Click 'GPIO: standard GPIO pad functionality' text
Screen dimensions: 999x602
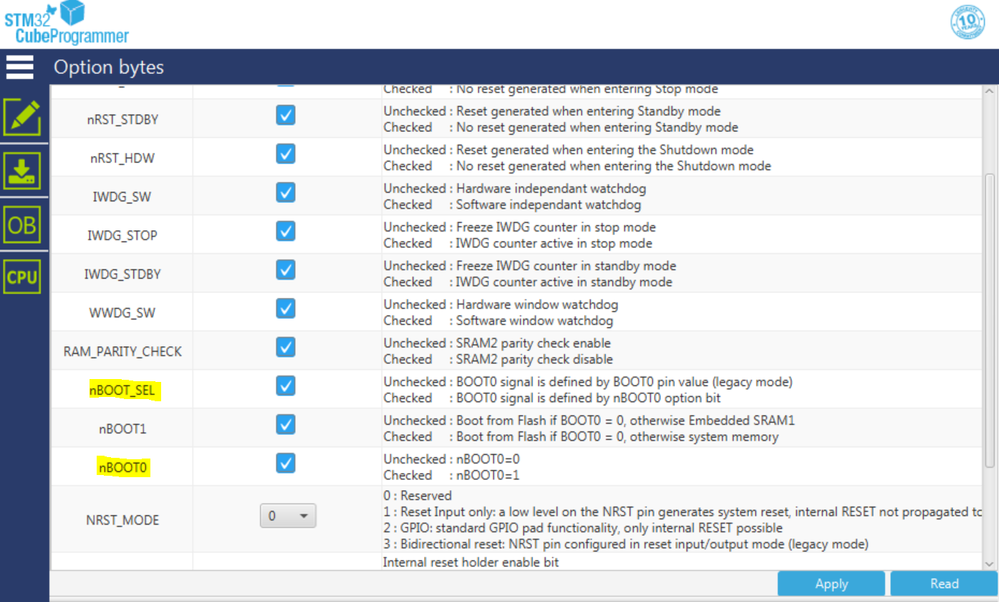582,528
